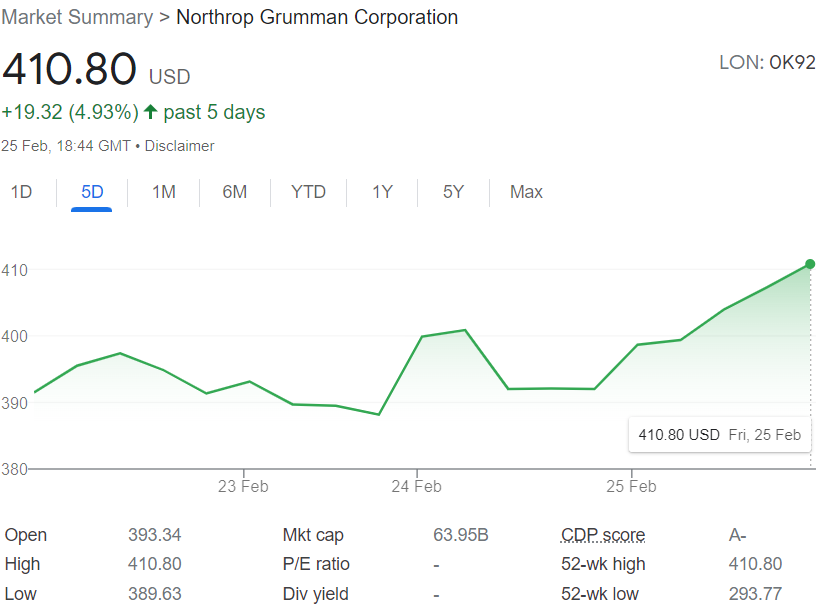Click the 52-wk low value 293.77
The height and width of the screenshot is (616, 829).
click(x=755, y=594)
